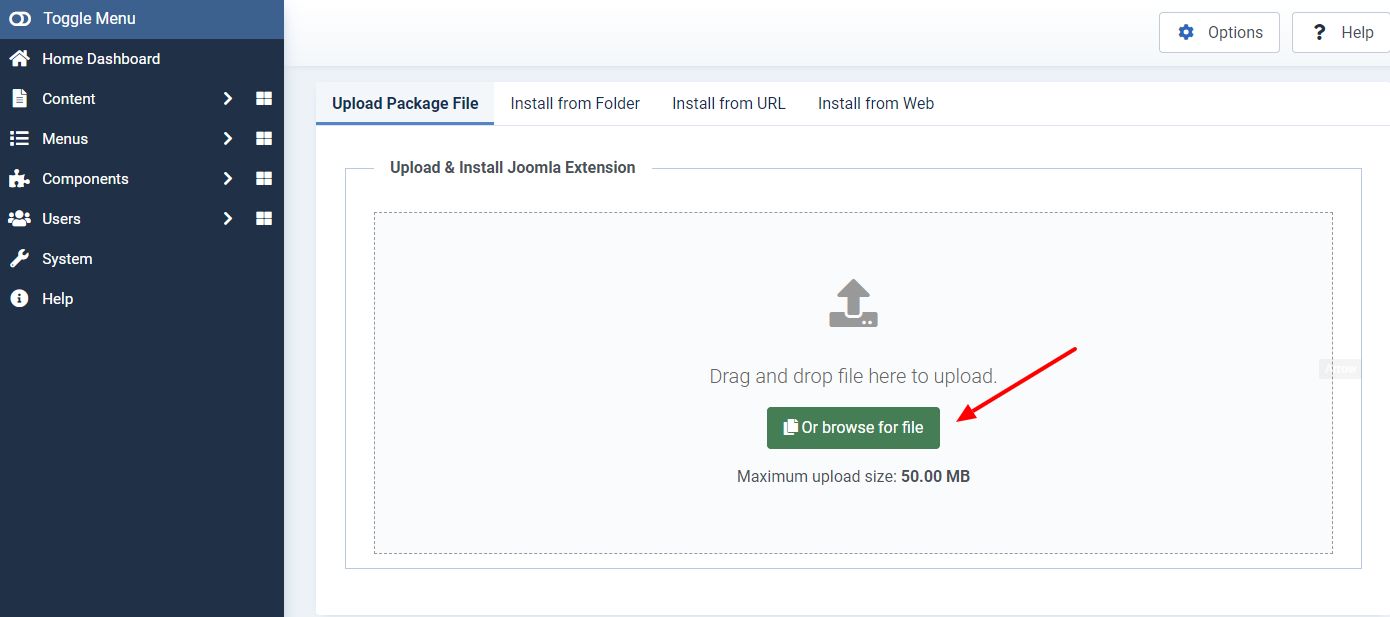The image size is (1390, 617).
Task: Expand the Components submenu chevron
Action: pos(228,179)
